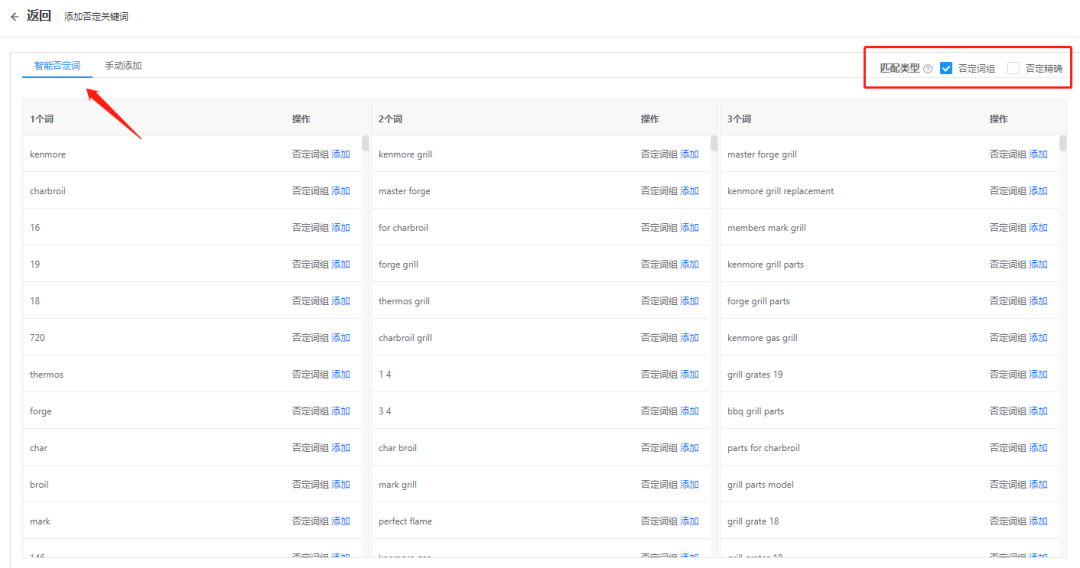Add 'kenmore grill' two-word phrase
1080x568 pixels.
pos(689,154)
